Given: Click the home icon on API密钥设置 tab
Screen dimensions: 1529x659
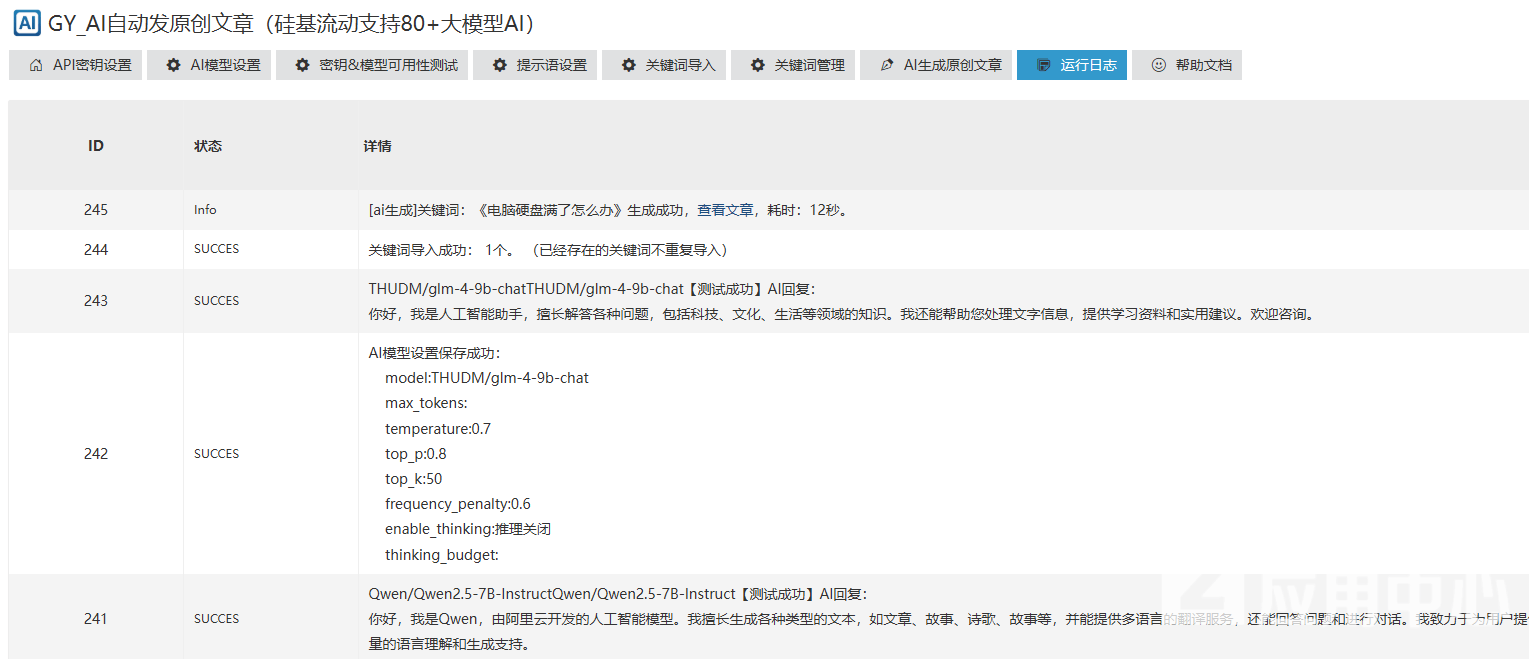Looking at the screenshot, I should pos(36,66).
